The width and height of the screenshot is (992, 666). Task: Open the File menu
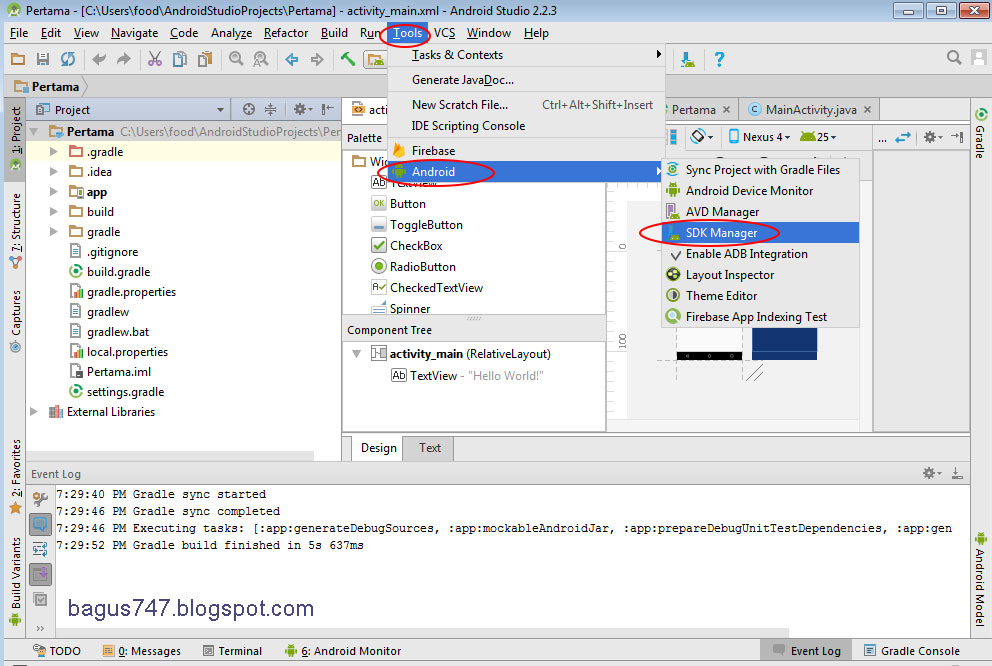pyautogui.click(x=19, y=33)
